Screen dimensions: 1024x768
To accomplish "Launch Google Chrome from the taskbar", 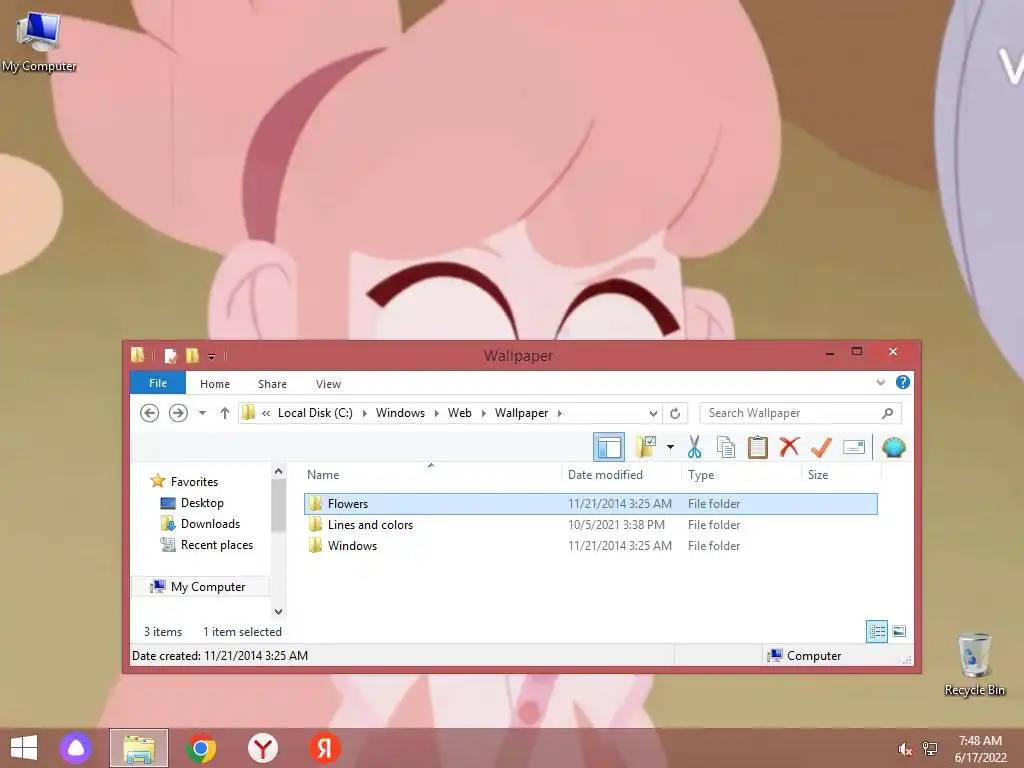I will pyautogui.click(x=200, y=748).
